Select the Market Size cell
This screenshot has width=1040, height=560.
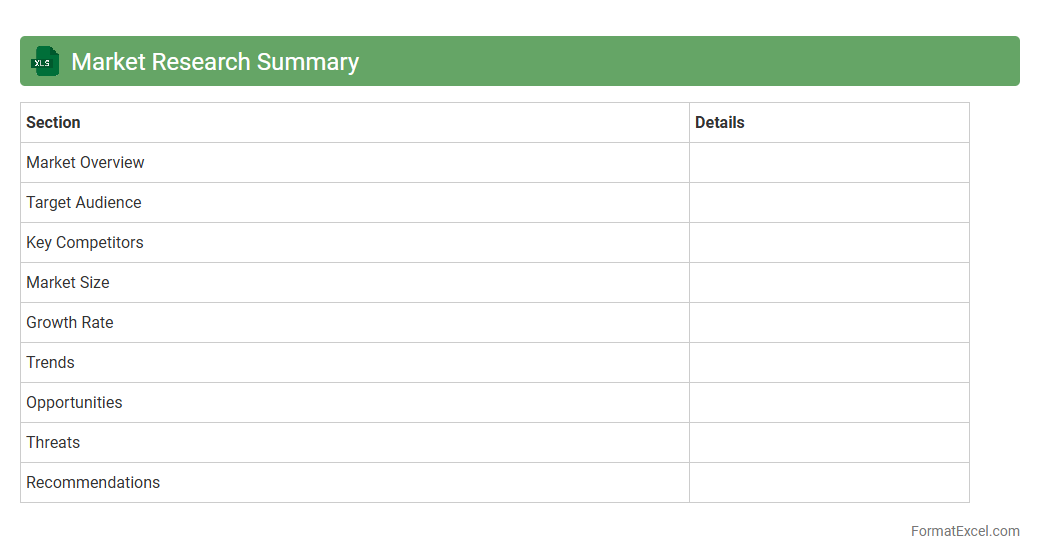(x=68, y=282)
